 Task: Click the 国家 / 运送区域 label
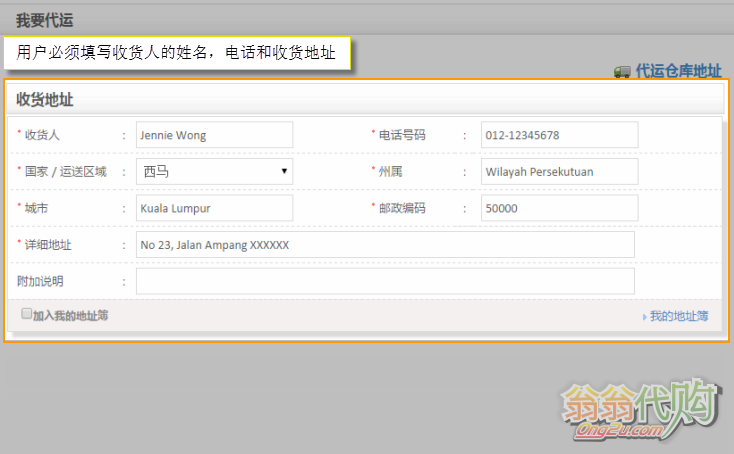tap(66, 171)
